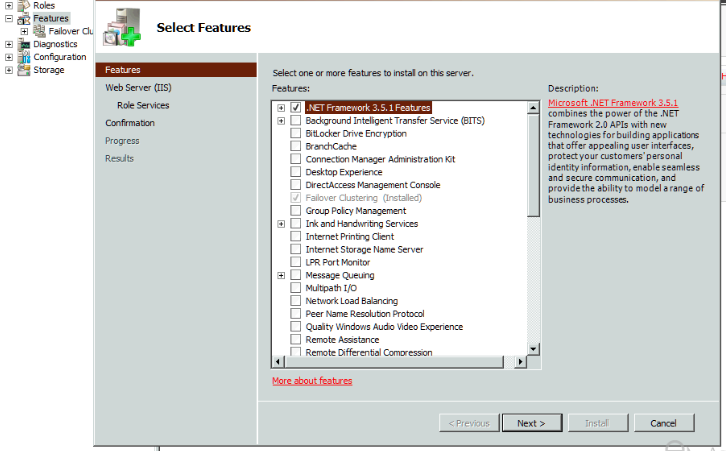Cancel the Add Features wizard
726x451 pixels.
point(664,423)
